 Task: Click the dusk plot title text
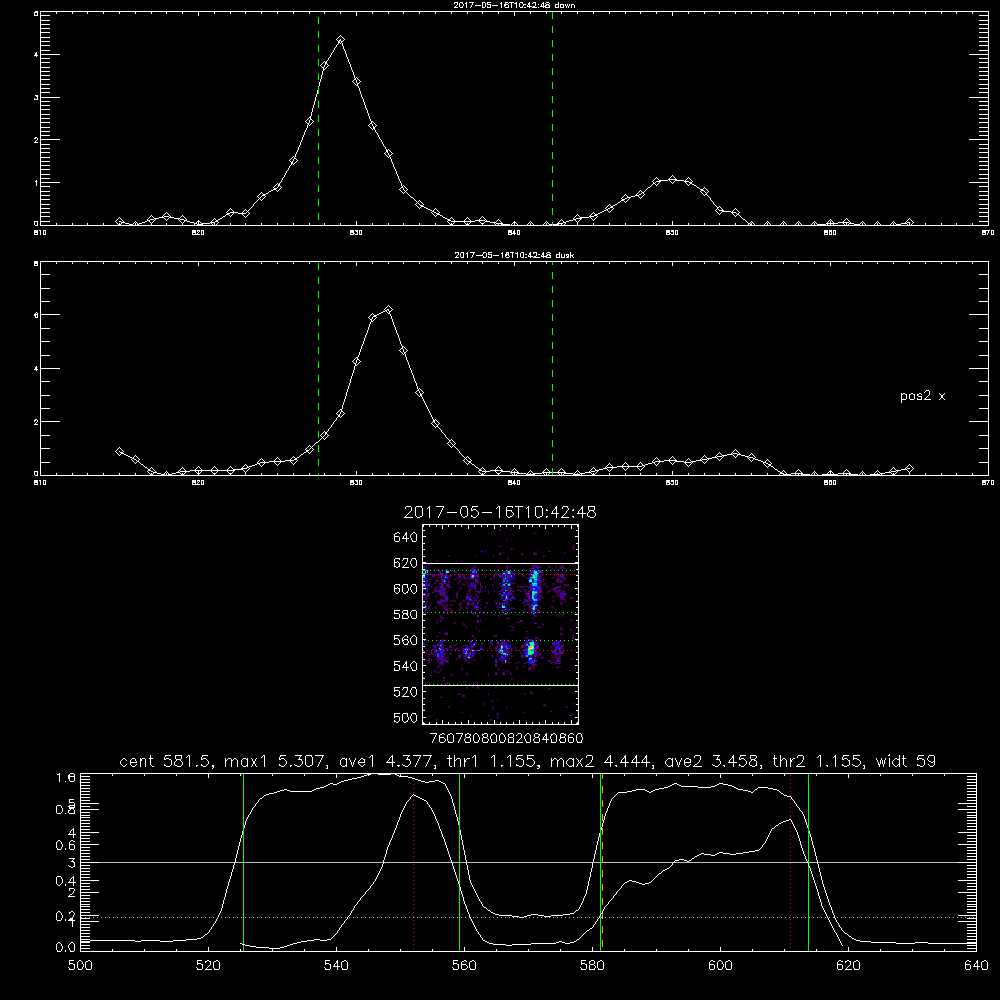[514, 255]
